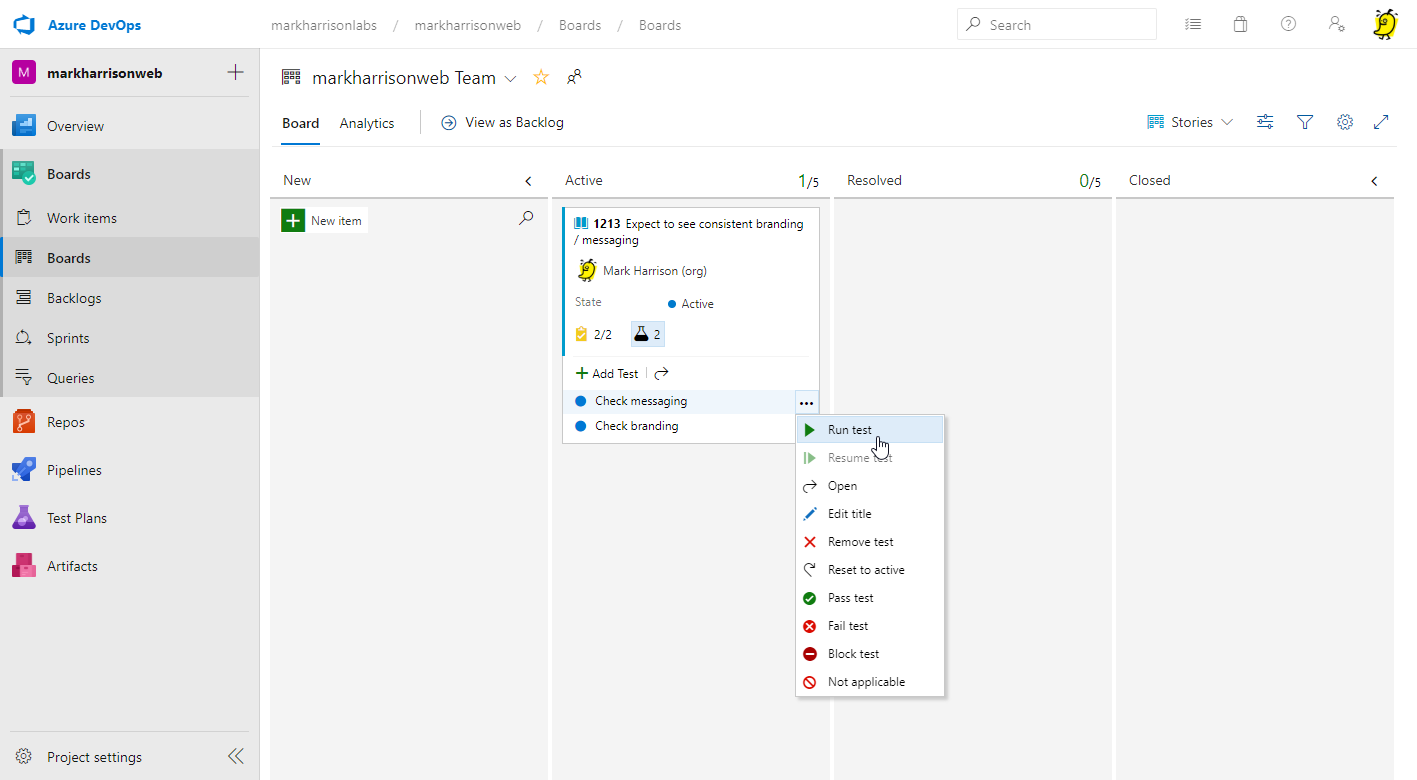
Task: Click the marketplace shopping bag icon
Action: click(1240, 25)
